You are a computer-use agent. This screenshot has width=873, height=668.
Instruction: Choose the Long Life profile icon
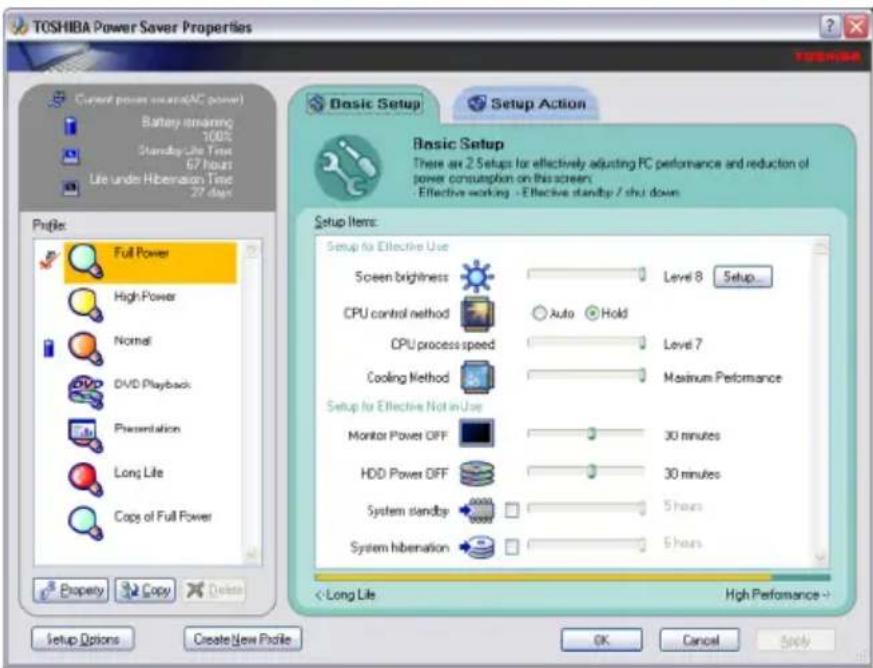pyautogui.click(x=85, y=479)
